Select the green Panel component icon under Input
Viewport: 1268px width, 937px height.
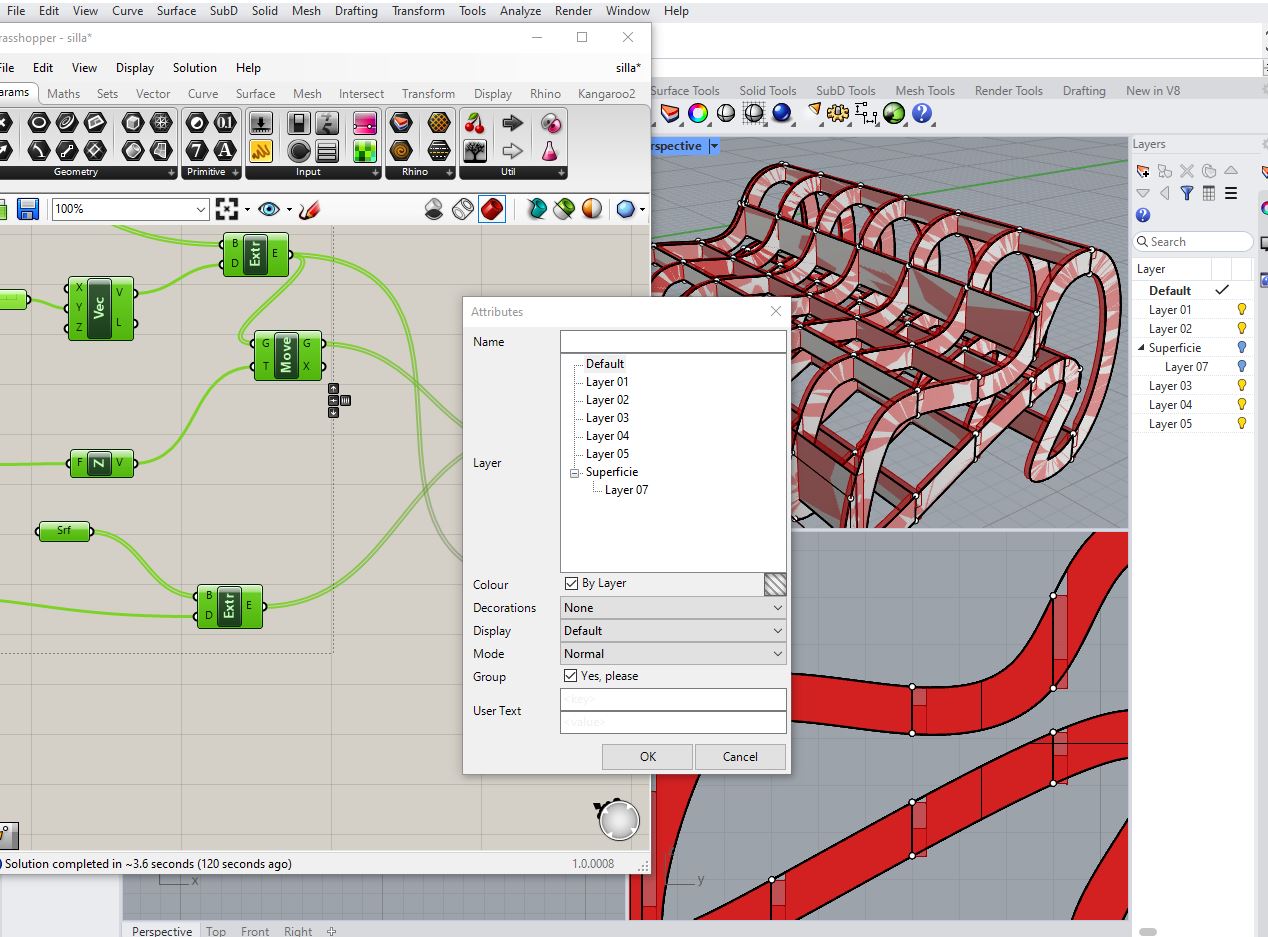(x=364, y=151)
